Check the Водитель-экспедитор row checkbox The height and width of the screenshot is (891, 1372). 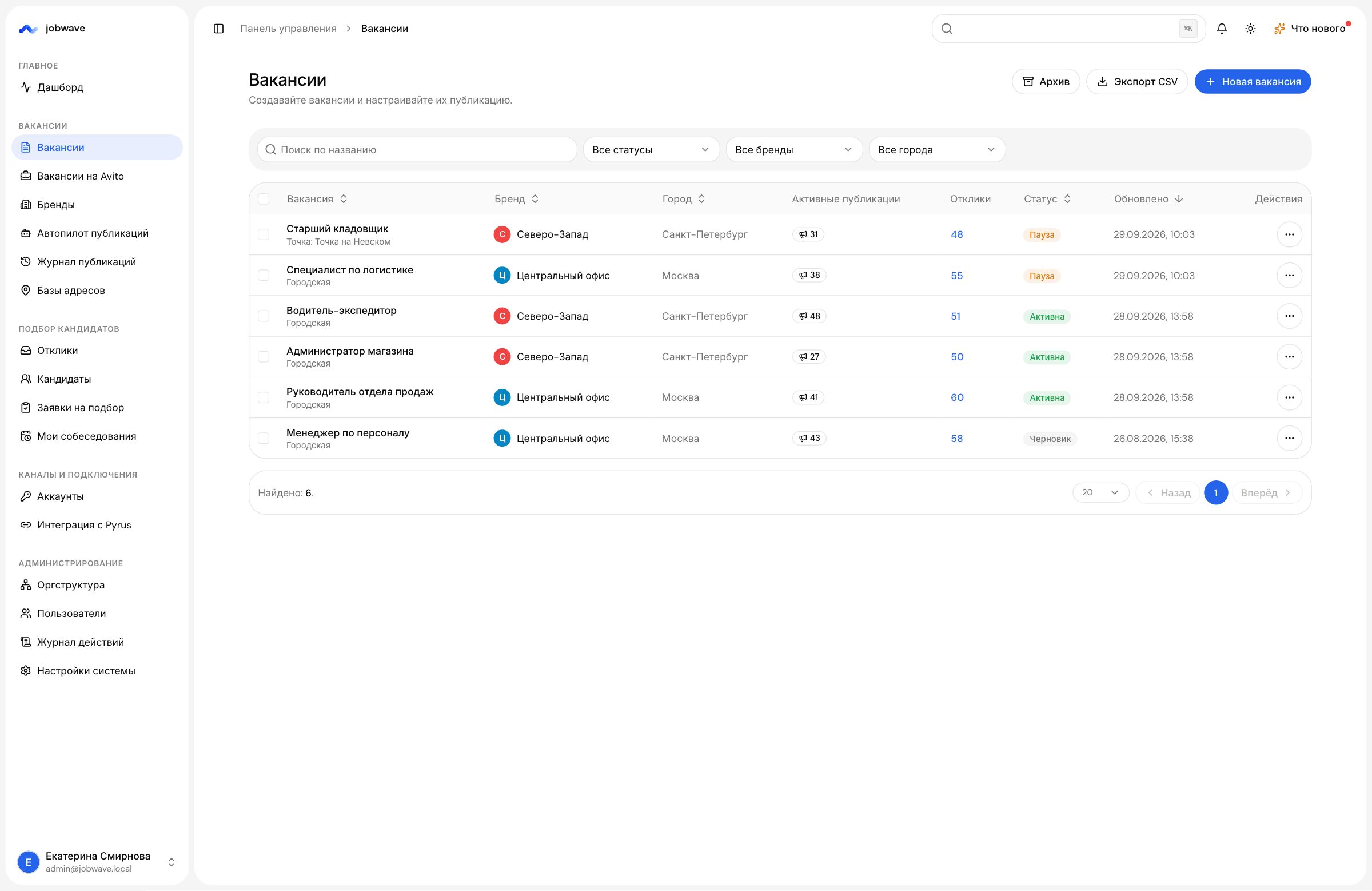point(264,316)
